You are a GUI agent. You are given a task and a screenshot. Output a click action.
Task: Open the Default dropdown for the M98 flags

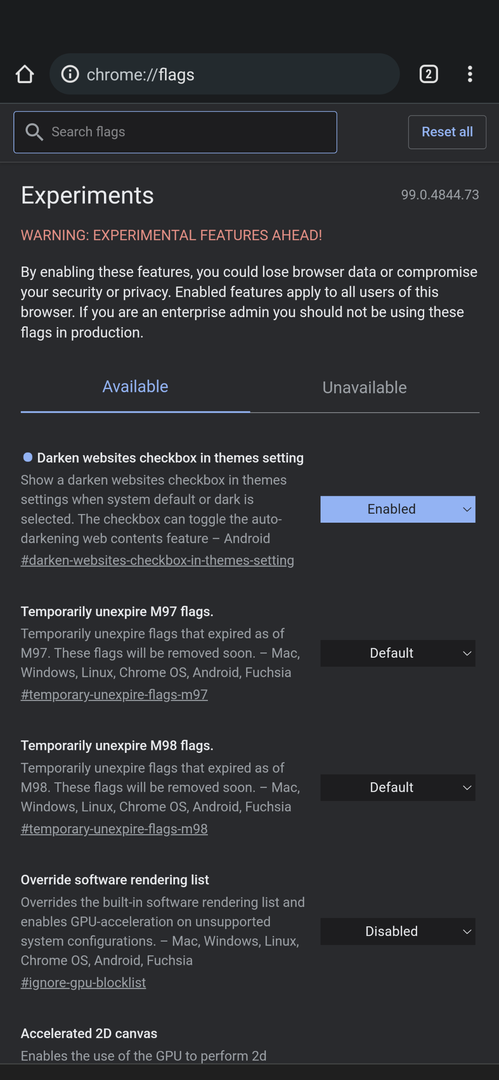point(398,787)
